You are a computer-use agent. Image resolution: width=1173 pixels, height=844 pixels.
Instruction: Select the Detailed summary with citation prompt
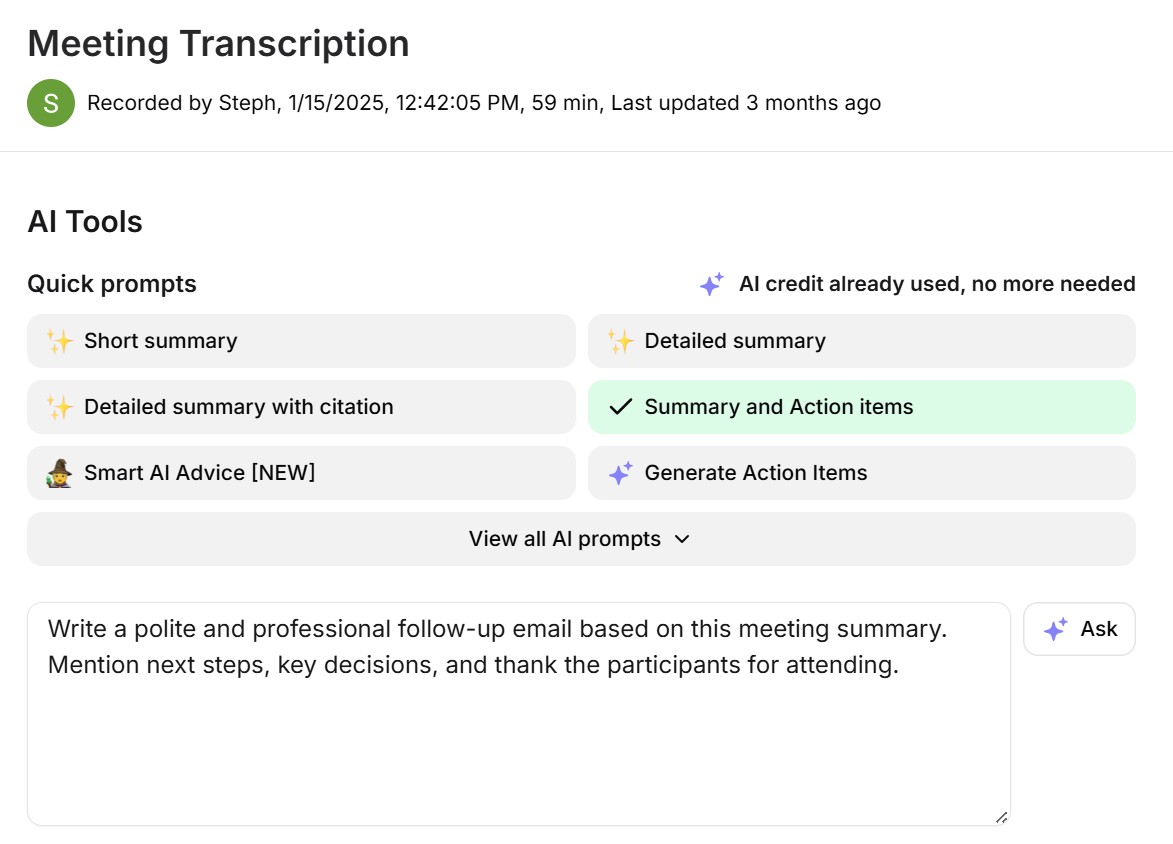(300, 407)
